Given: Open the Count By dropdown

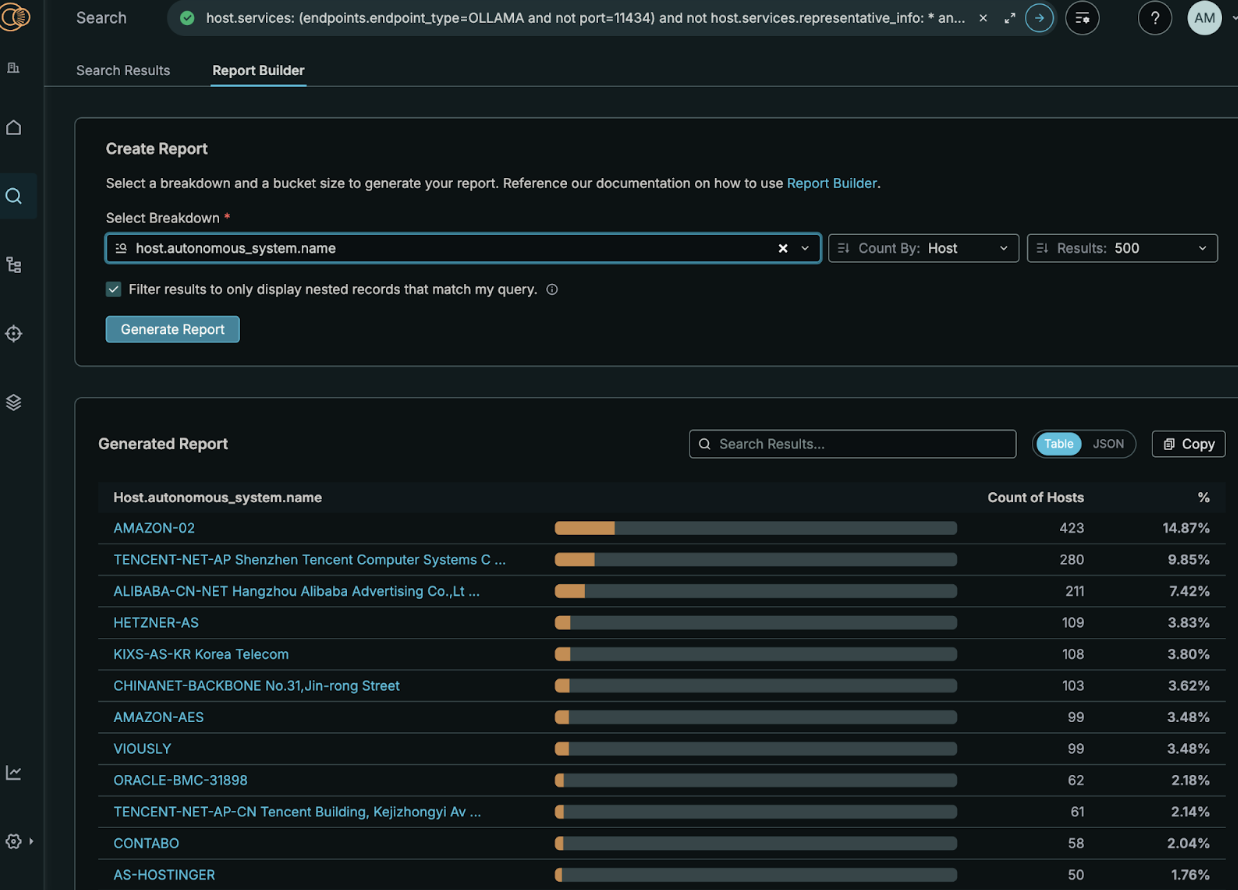Looking at the screenshot, I should pyautogui.click(x=923, y=247).
